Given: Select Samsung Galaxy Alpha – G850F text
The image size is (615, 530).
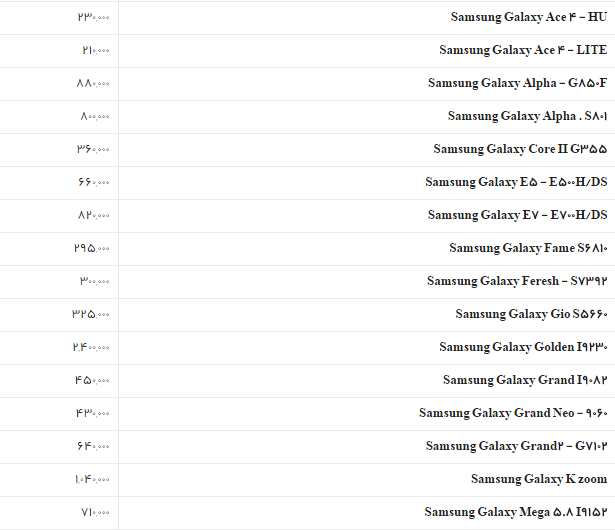Looking at the screenshot, I should [517, 83].
